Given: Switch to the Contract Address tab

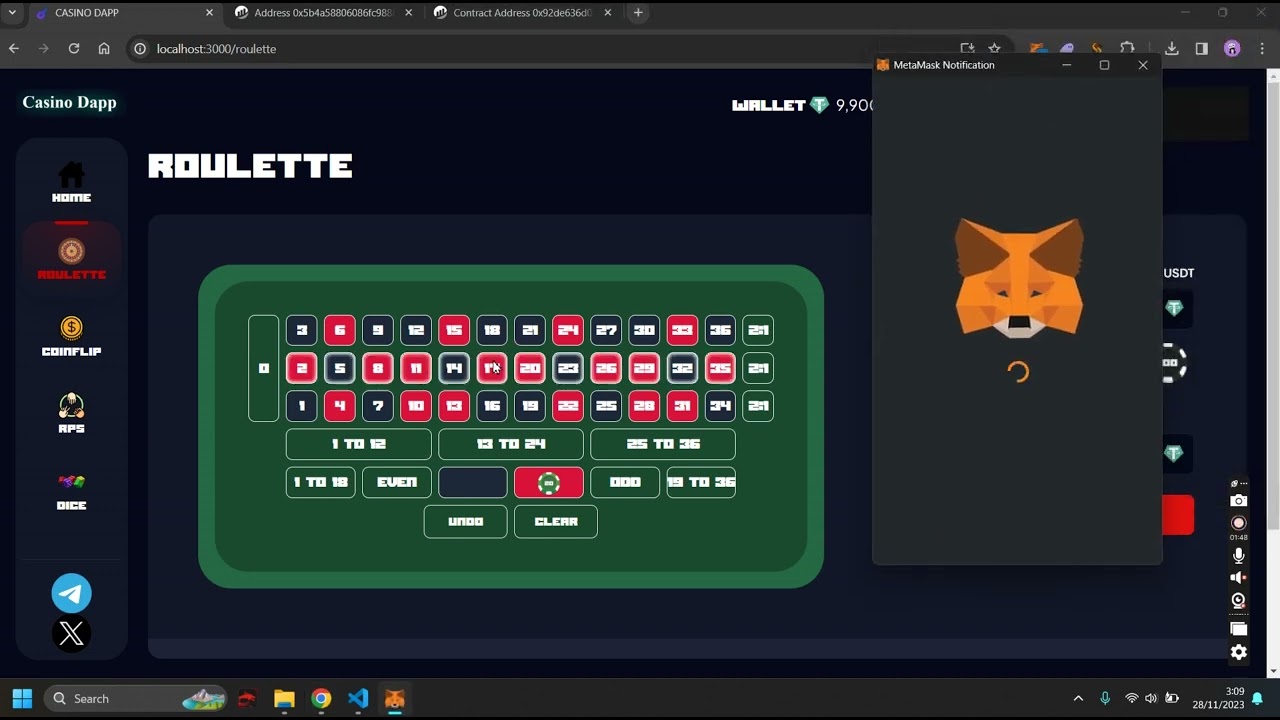Looking at the screenshot, I should click(523, 13).
